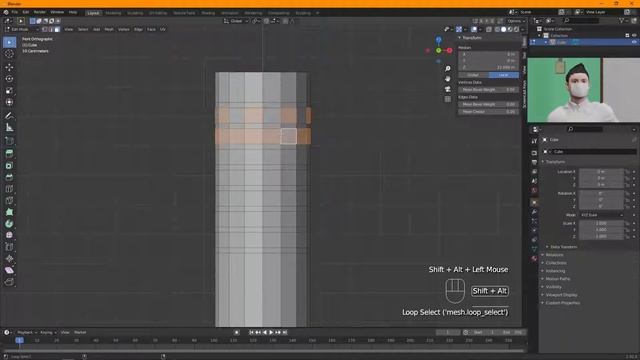Click the viewport zoom magnifier icon

point(448,69)
